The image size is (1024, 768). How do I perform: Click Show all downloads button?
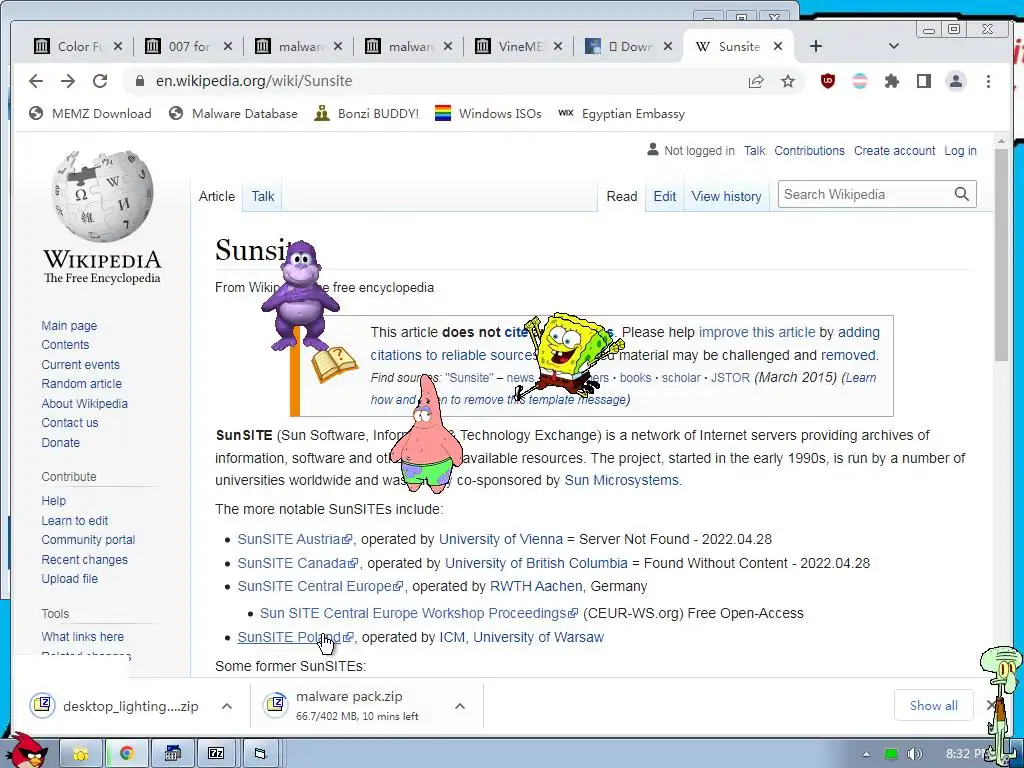(933, 705)
